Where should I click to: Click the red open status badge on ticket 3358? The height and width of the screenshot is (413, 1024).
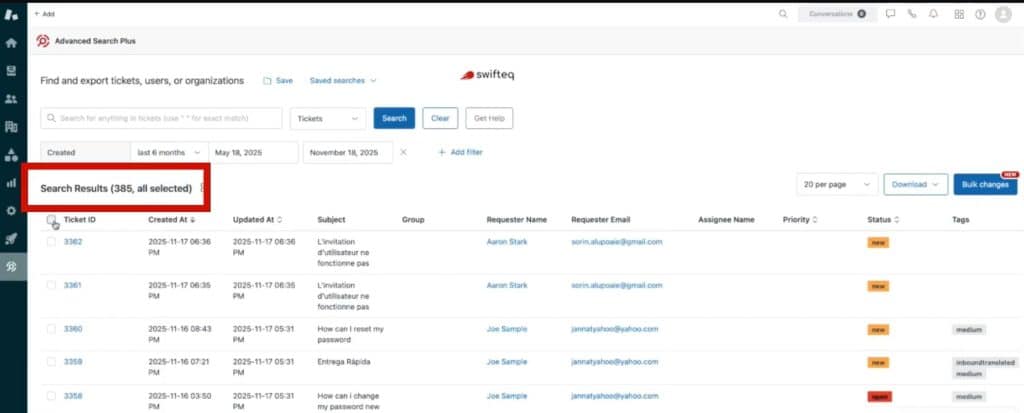(880, 396)
